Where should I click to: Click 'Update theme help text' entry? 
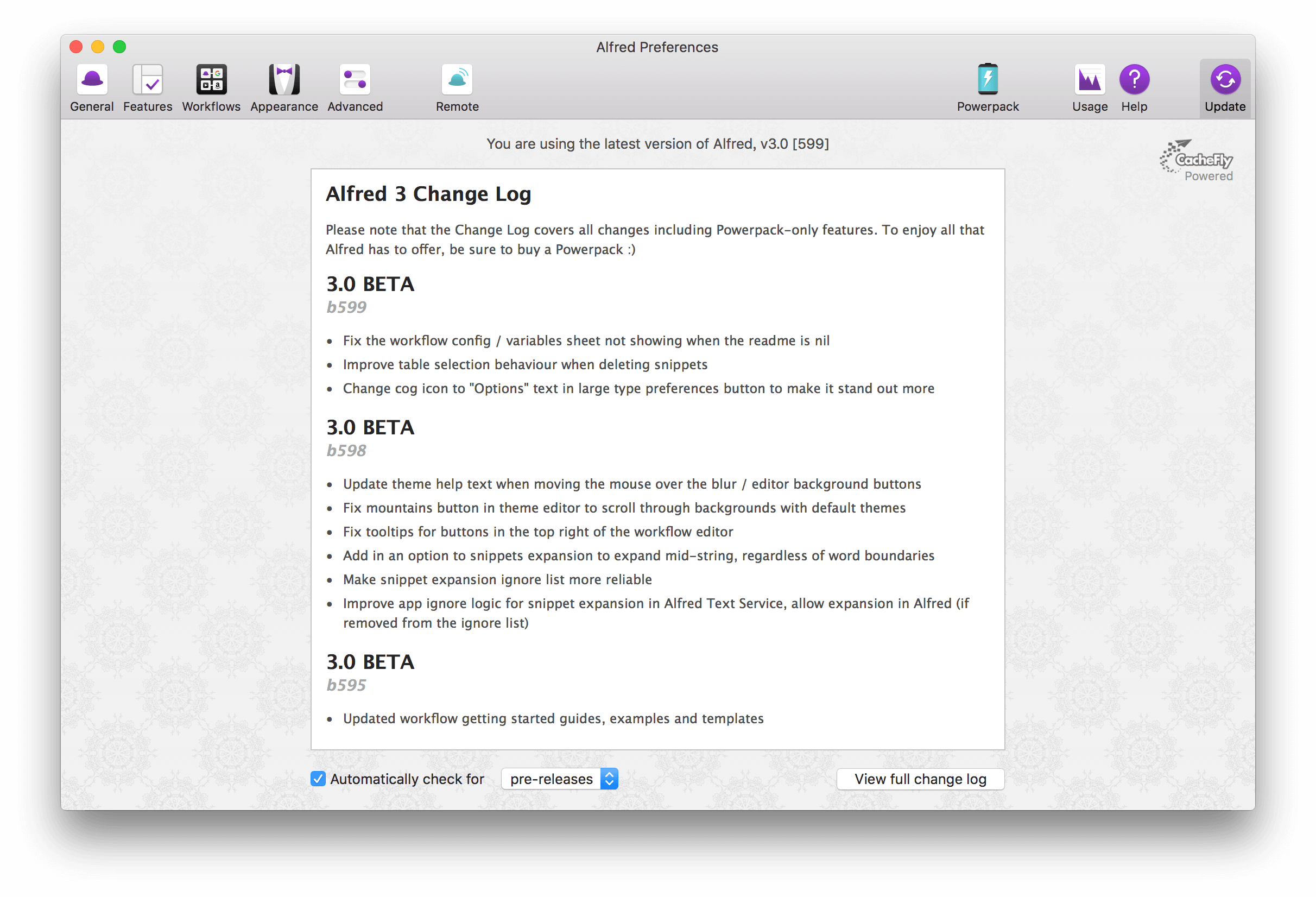[x=632, y=484]
